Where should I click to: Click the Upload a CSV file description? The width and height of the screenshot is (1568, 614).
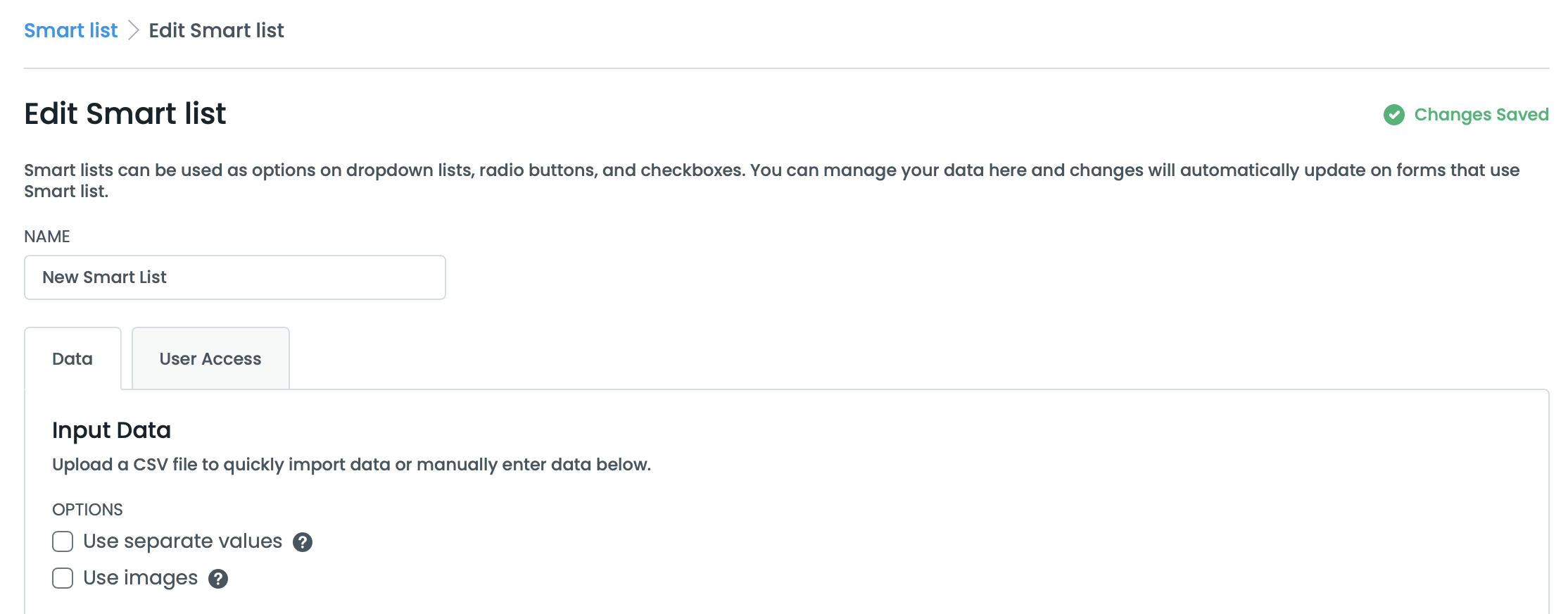(x=351, y=465)
